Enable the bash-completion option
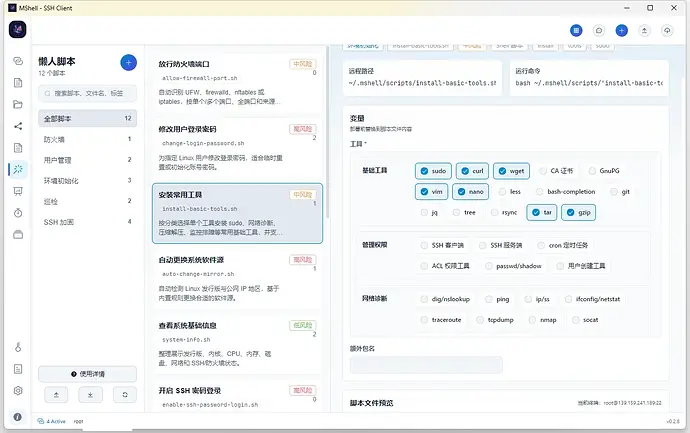690x433 pixels. point(565,192)
